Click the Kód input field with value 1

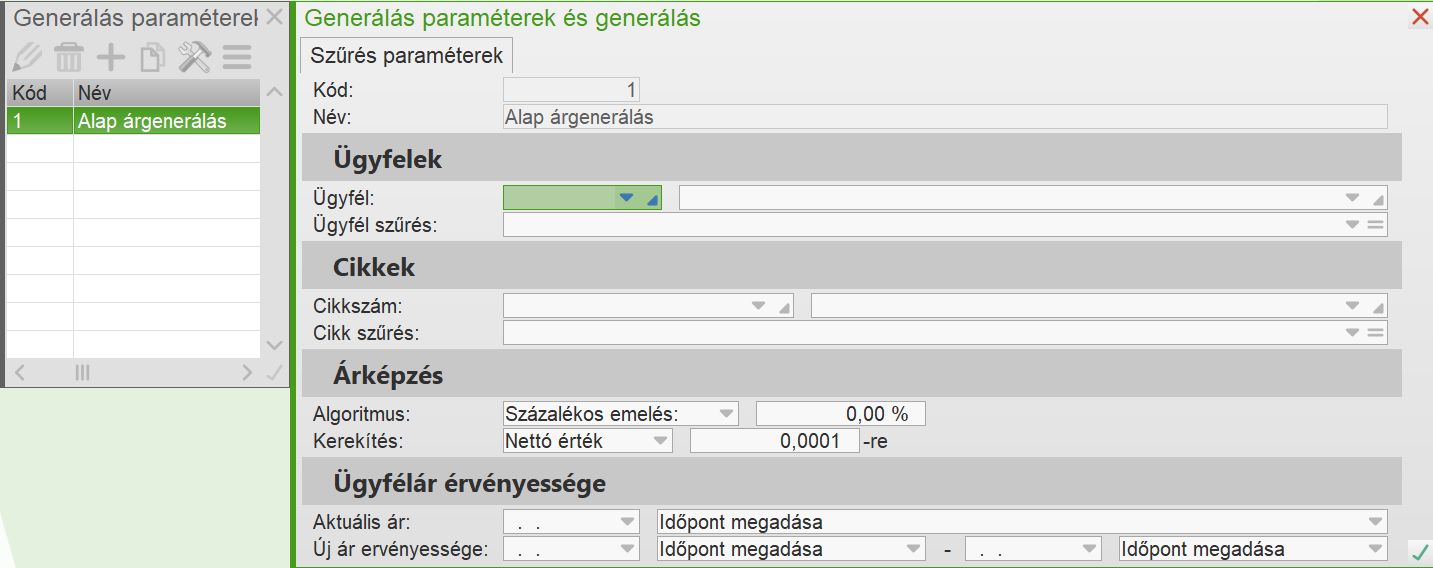(571, 90)
